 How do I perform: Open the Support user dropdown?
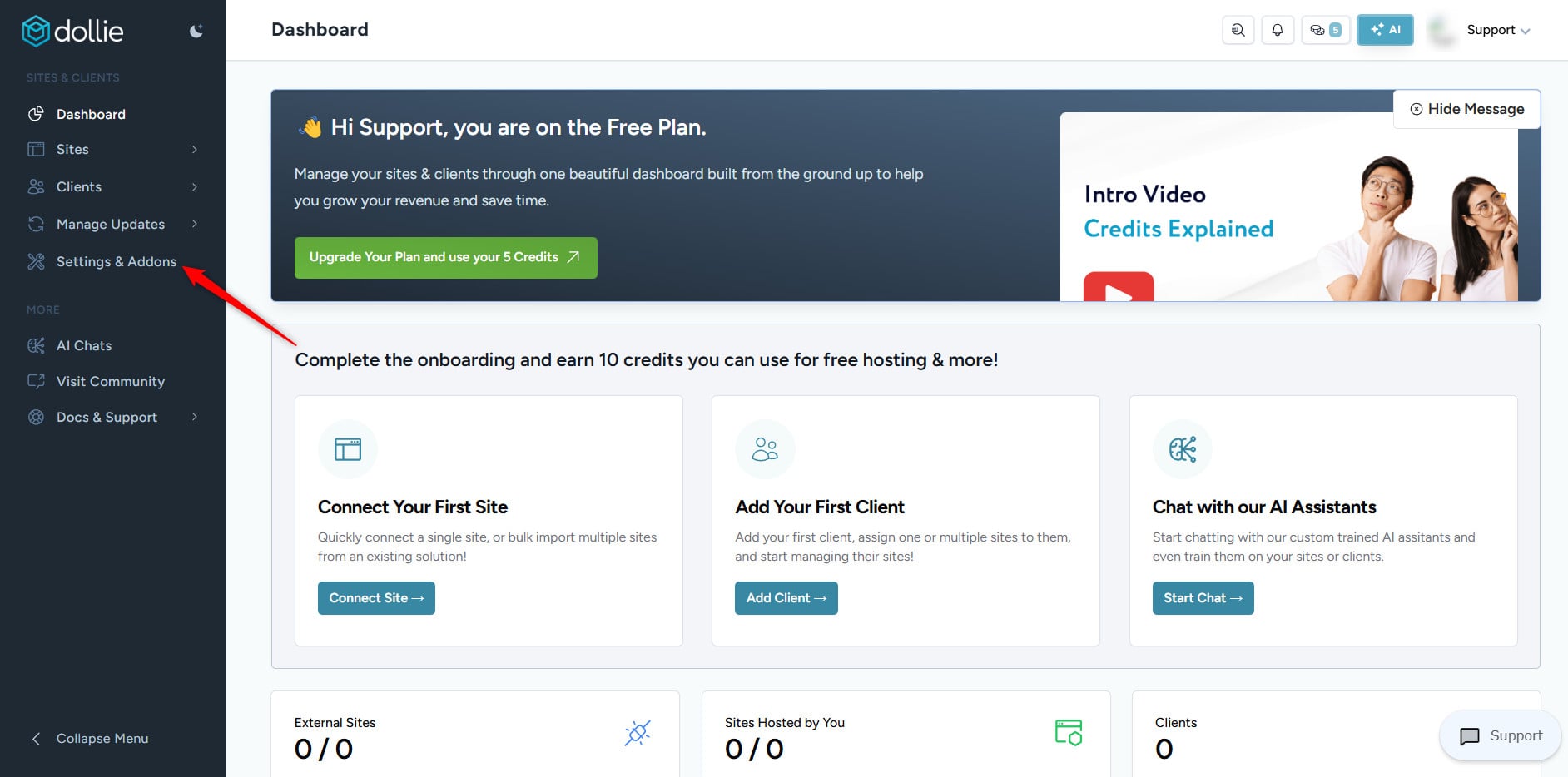(x=1497, y=30)
